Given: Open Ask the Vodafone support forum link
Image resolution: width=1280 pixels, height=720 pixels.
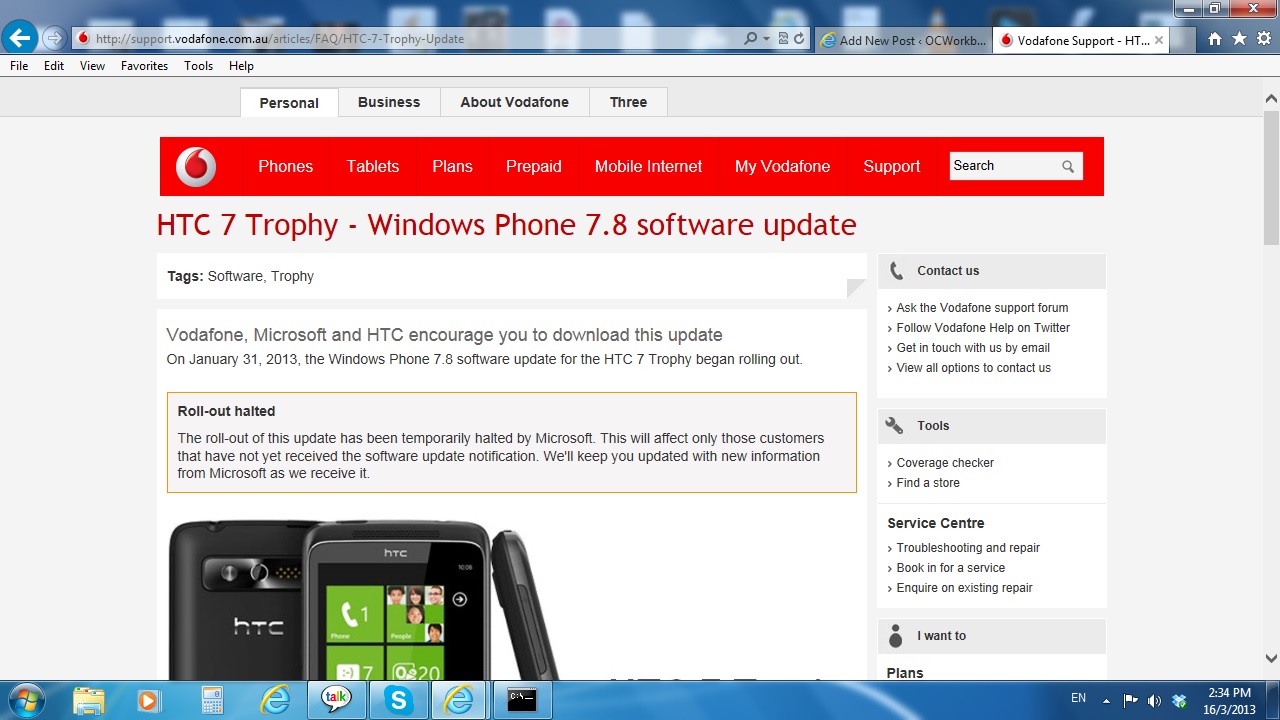Looking at the screenshot, I should point(982,308).
